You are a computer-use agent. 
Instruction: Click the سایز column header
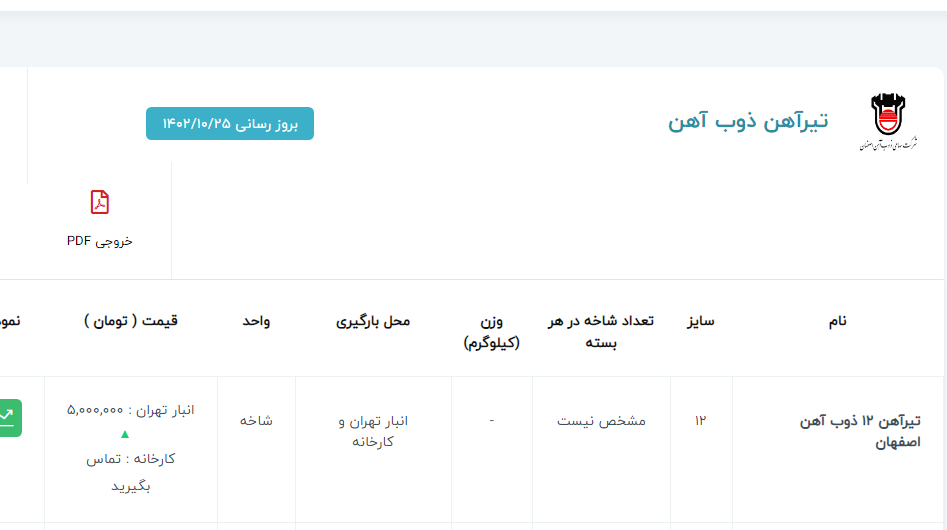click(x=700, y=321)
